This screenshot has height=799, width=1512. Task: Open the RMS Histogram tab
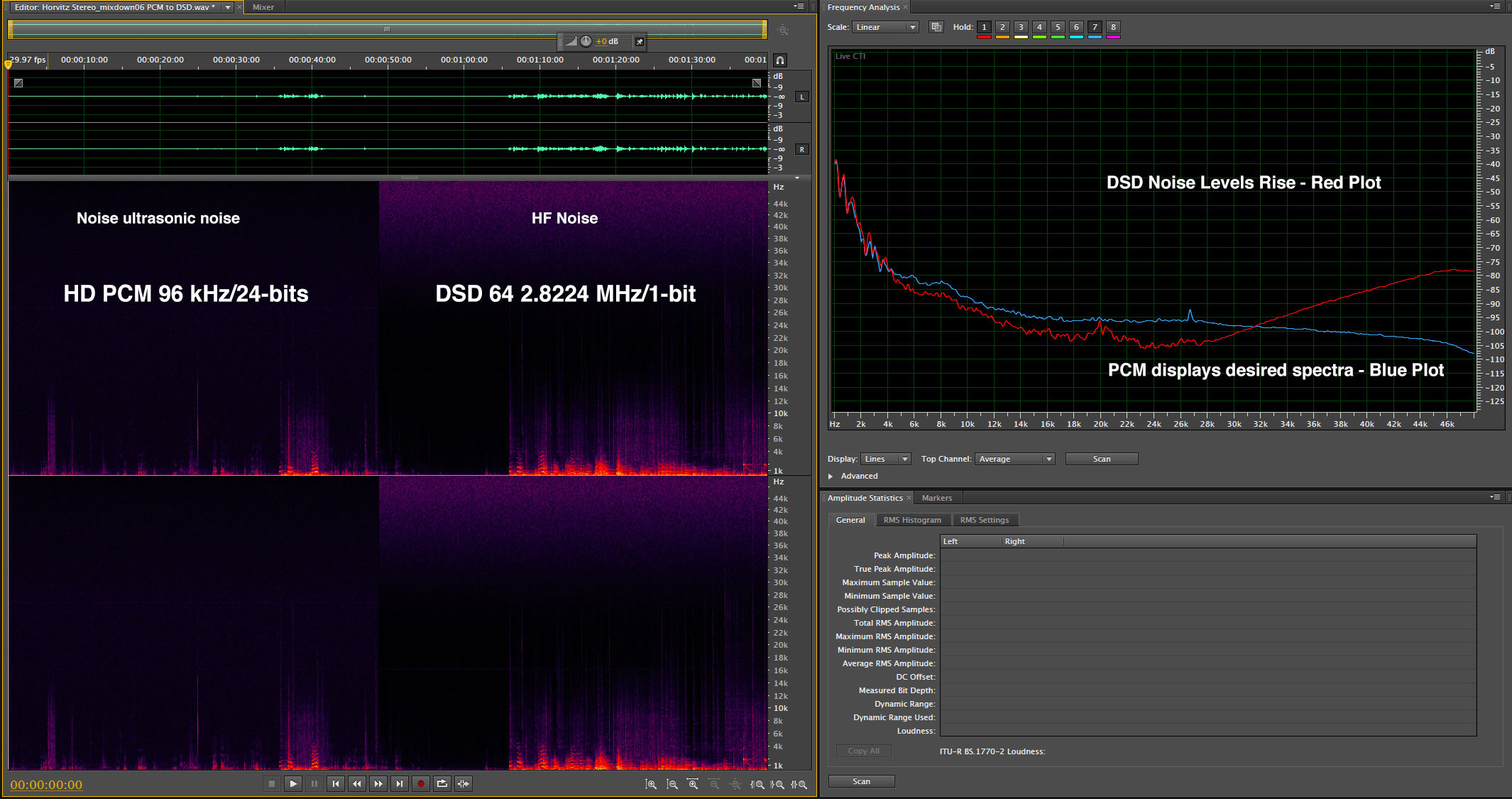coord(912,520)
